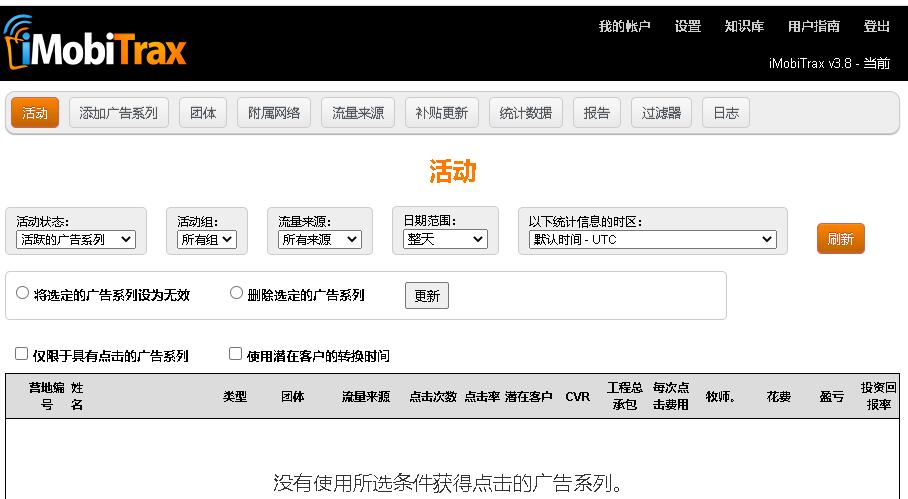
Task: Open the 我的帐户 link
Action: (624, 27)
